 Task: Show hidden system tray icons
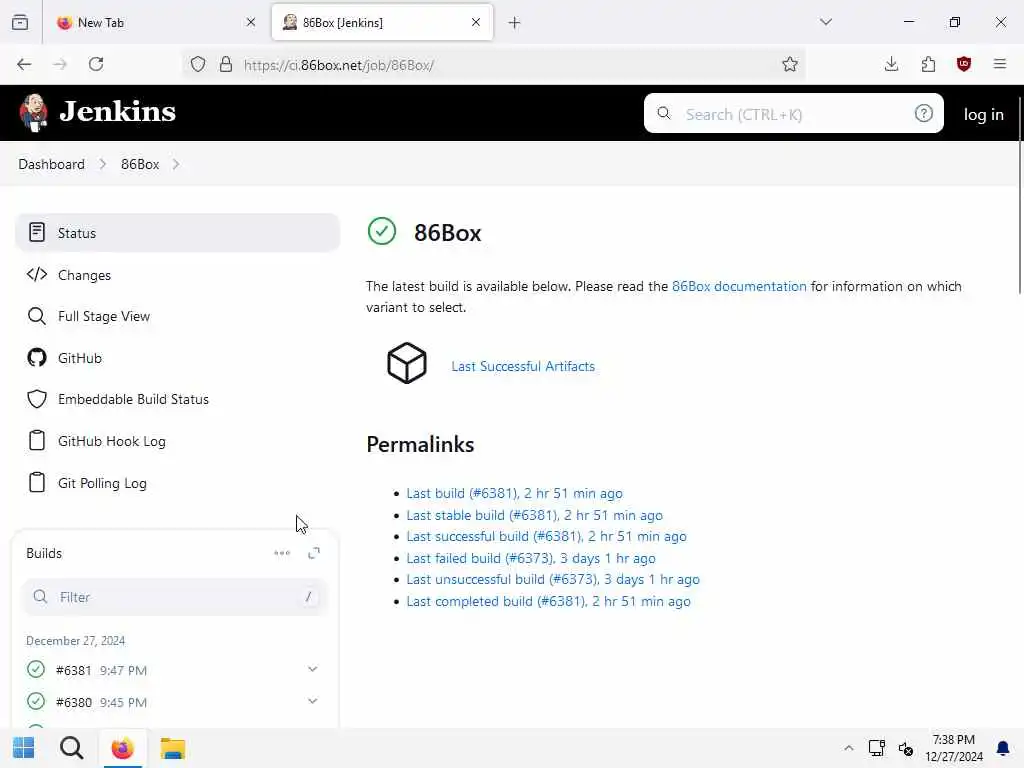(x=848, y=748)
